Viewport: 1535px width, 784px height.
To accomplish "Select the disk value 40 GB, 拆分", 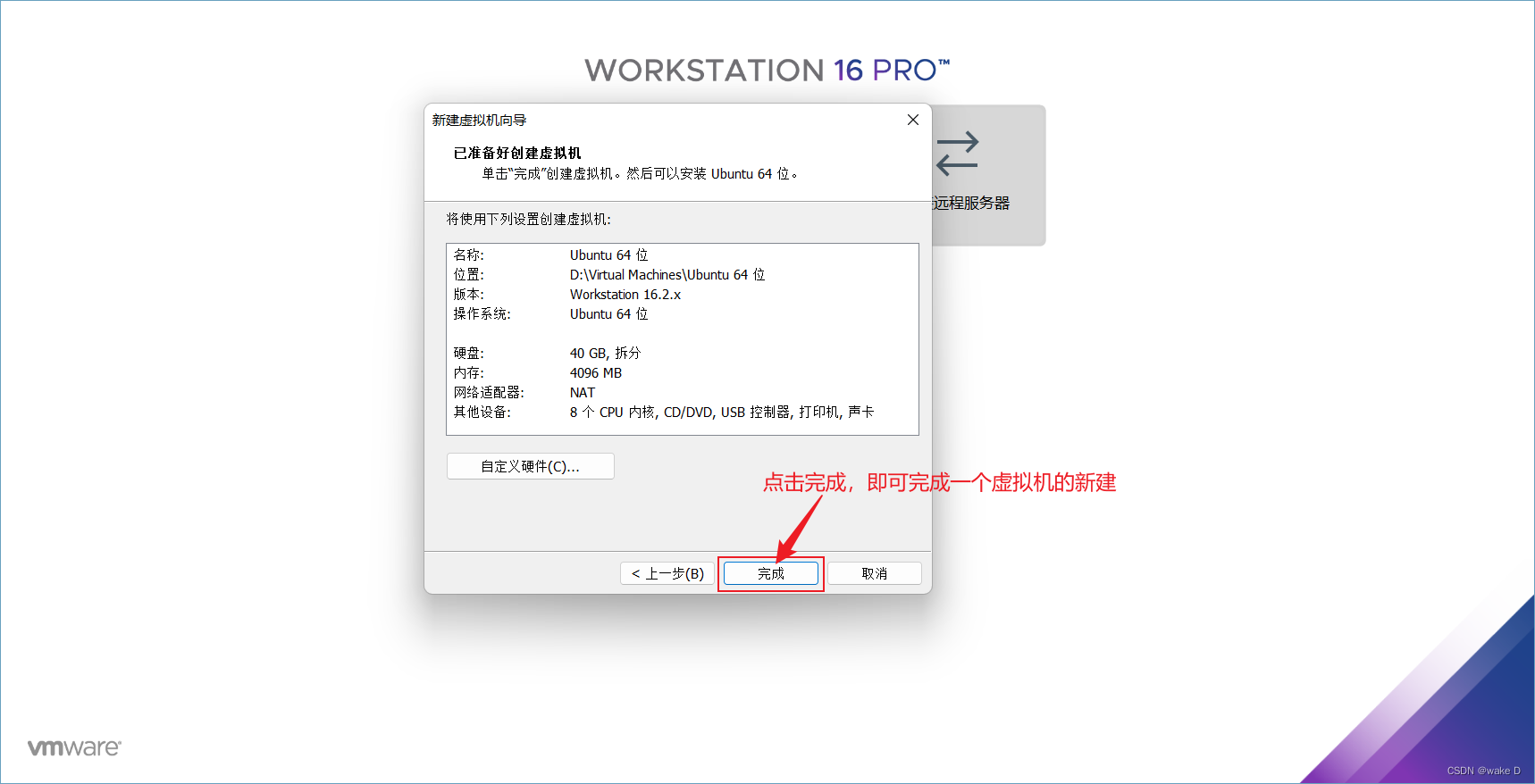I will [605, 354].
